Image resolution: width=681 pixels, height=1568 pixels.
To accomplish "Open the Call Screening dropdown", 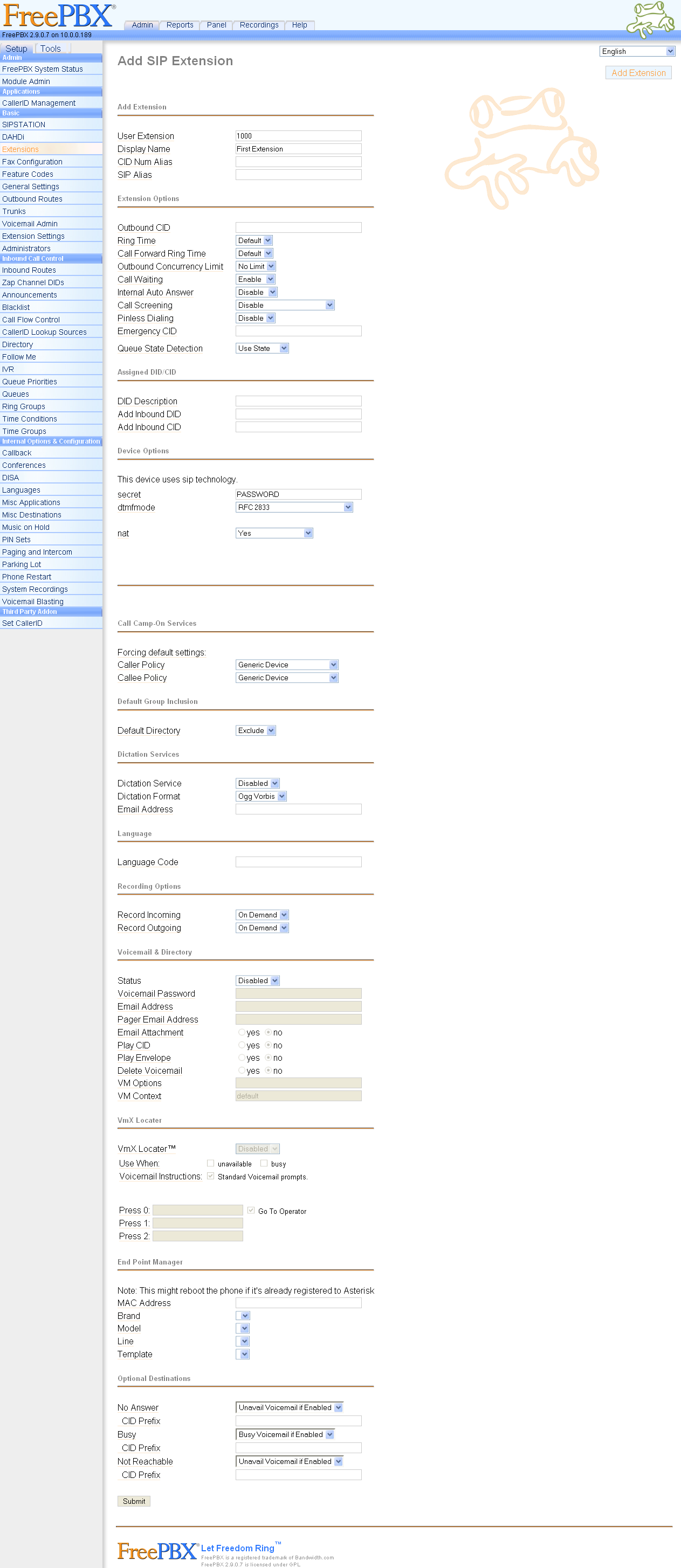I will pyautogui.click(x=285, y=305).
